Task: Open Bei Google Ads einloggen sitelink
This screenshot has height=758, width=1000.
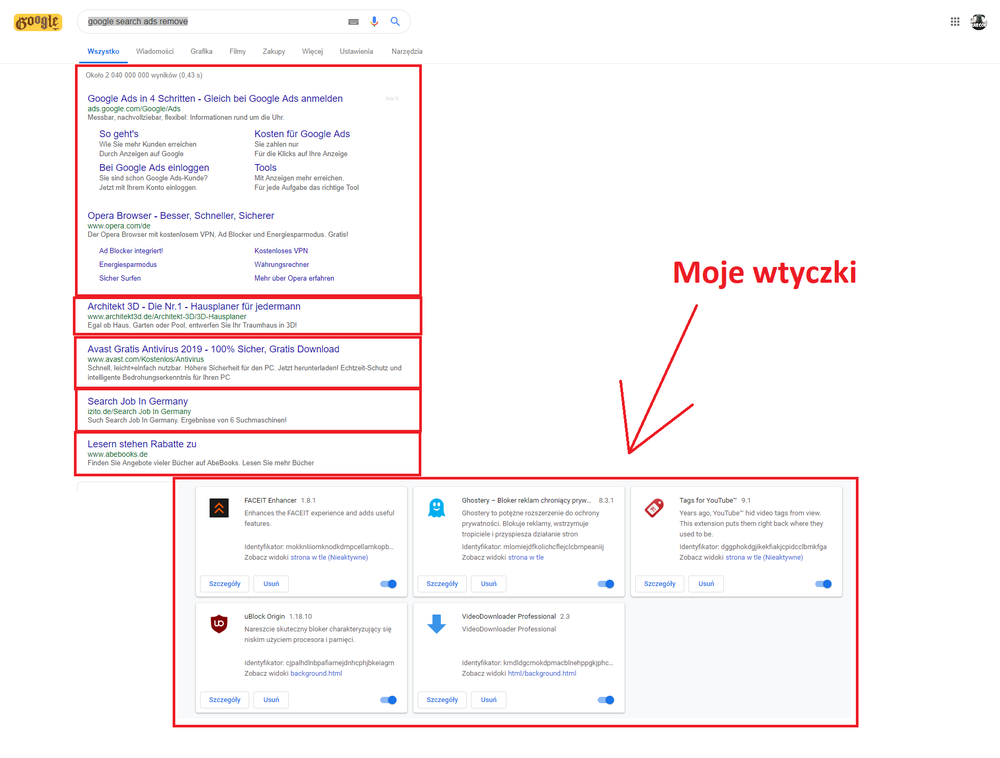Action: [154, 168]
